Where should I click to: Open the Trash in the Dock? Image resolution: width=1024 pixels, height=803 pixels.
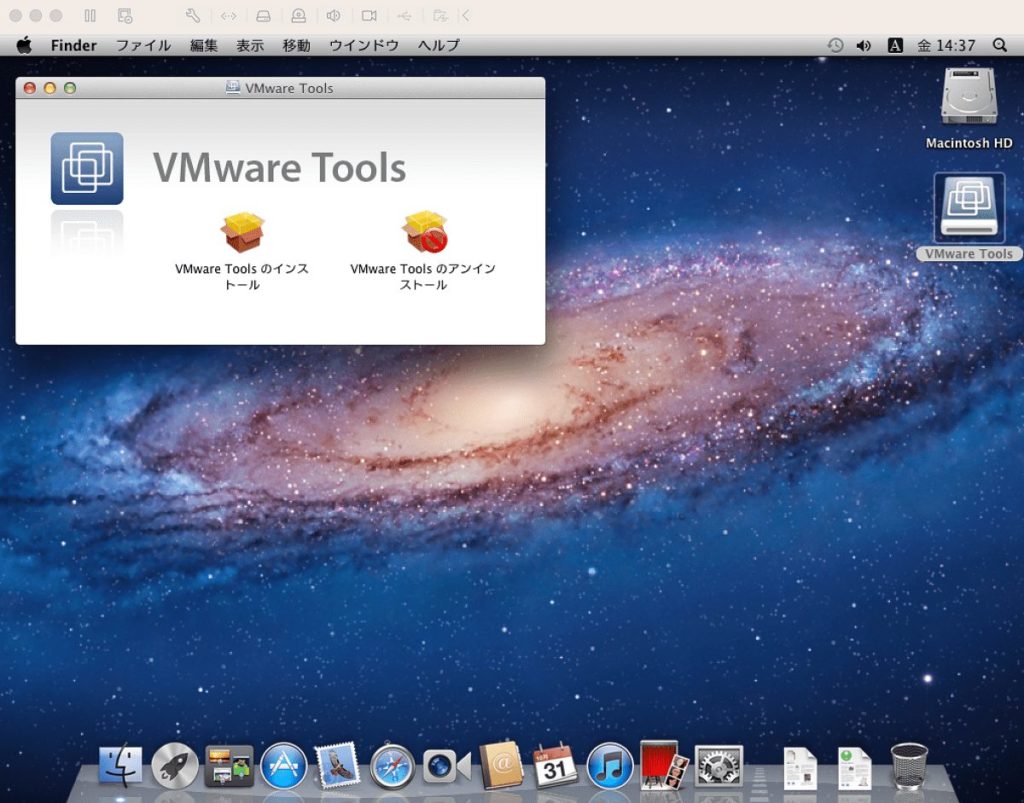click(x=908, y=765)
